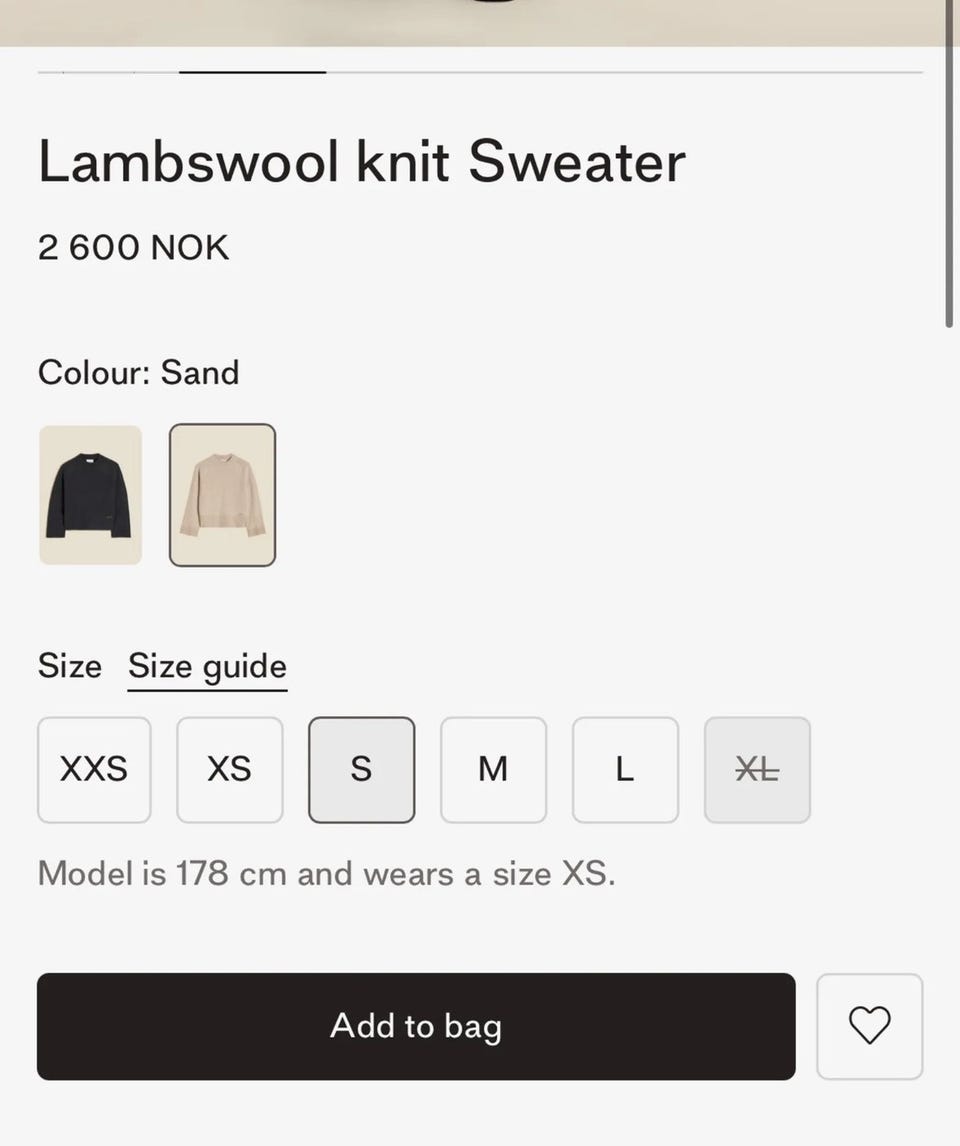
Task: Add the sweater to wishlist via heart icon
Action: [869, 1026]
